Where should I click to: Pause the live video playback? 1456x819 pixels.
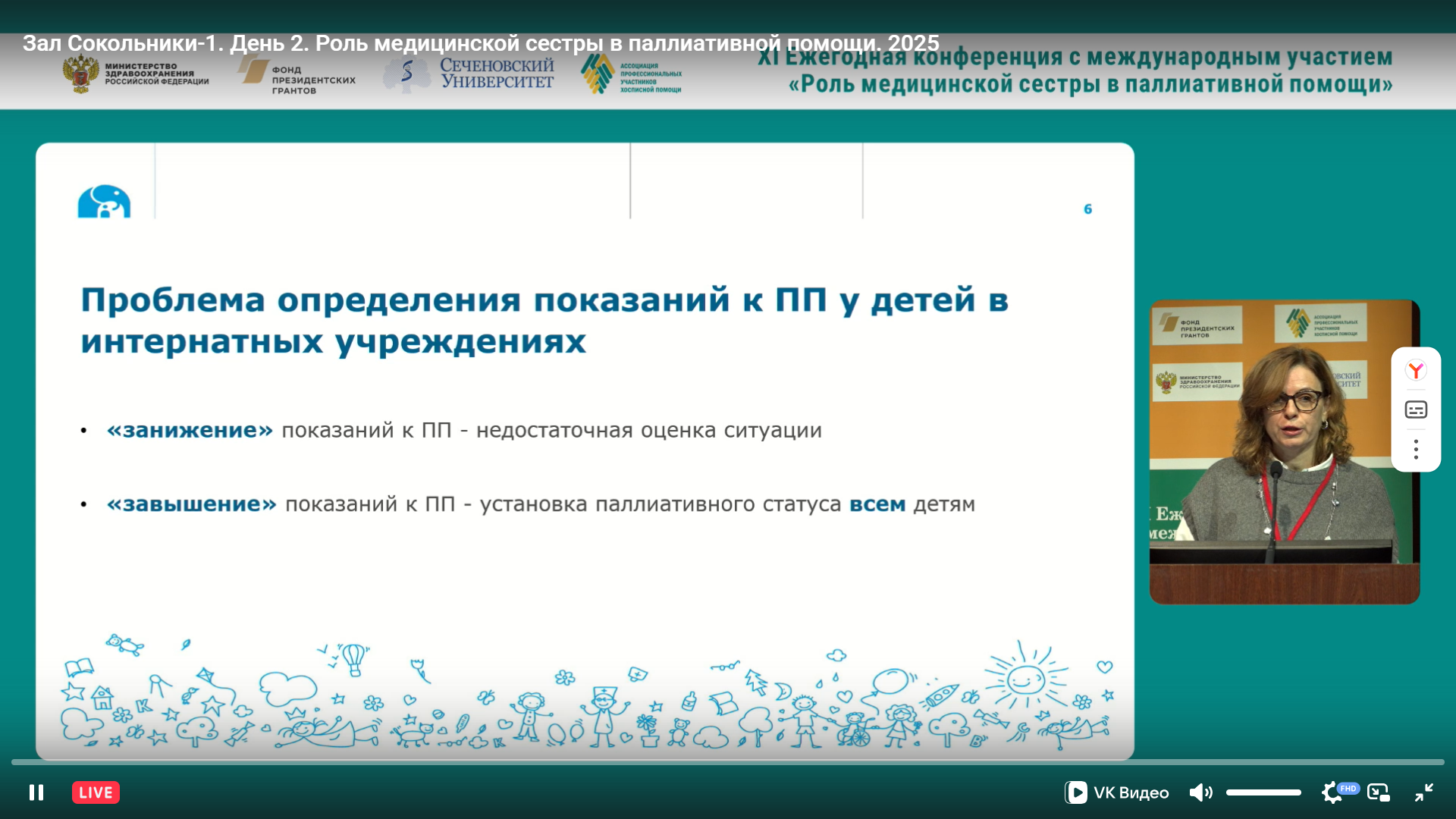click(x=36, y=792)
